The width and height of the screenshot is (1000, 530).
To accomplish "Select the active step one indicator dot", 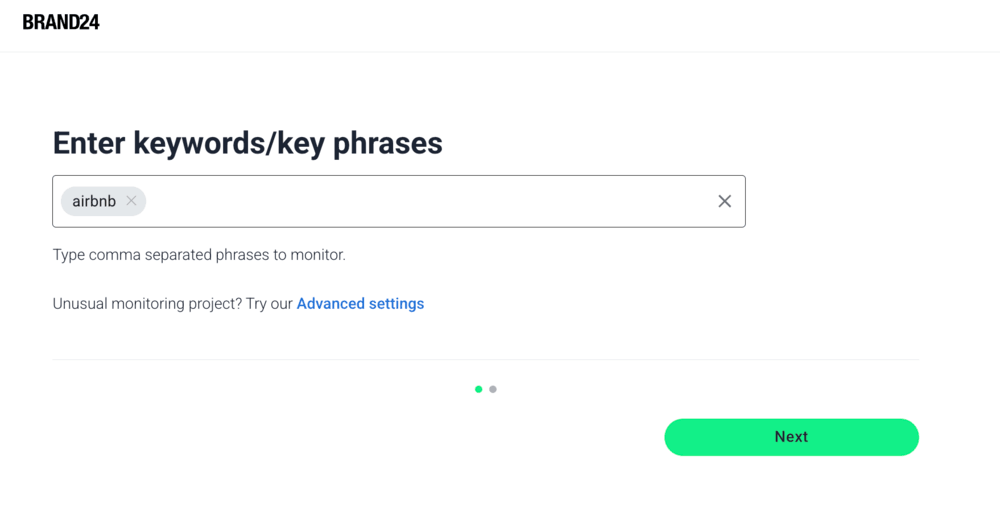I will [x=479, y=389].
